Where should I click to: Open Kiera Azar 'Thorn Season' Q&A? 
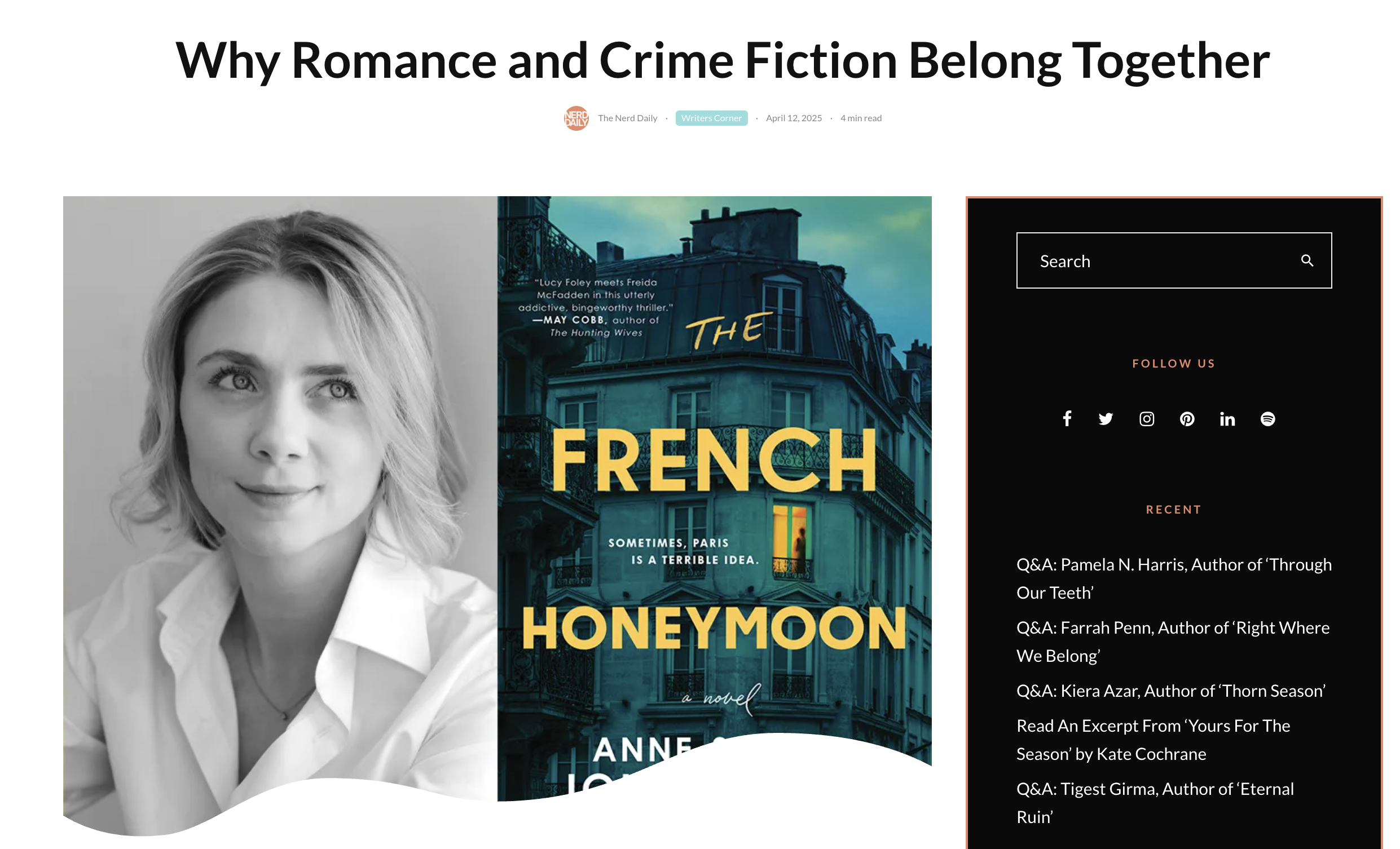(x=1171, y=691)
